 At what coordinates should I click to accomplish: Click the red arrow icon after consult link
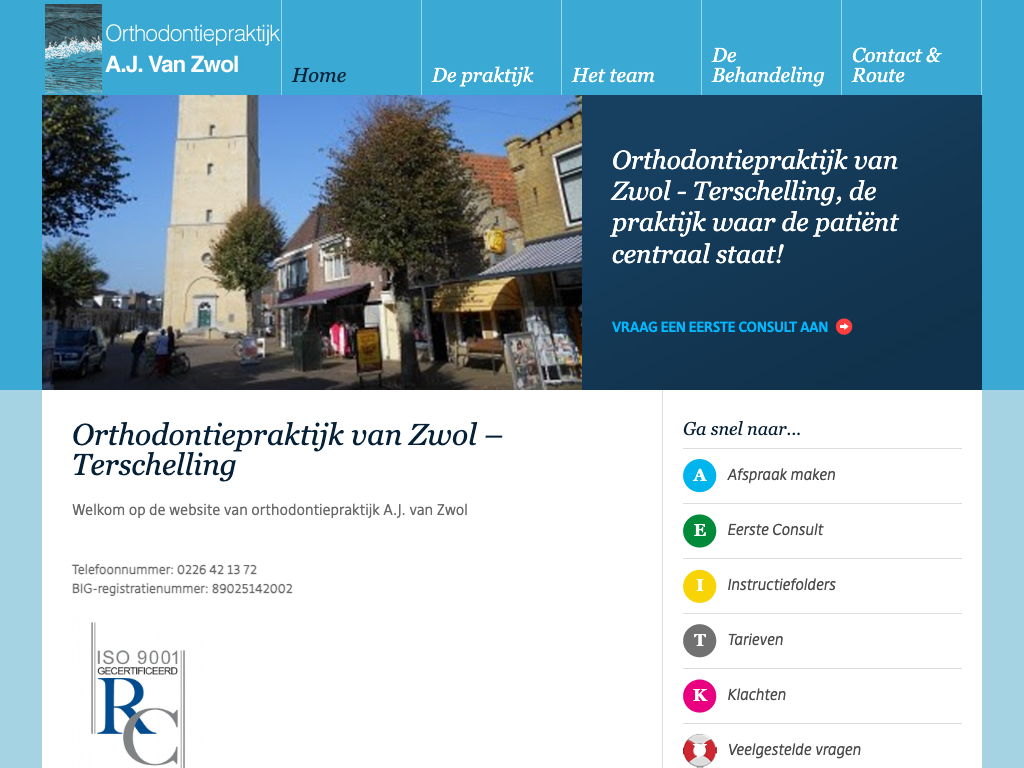tap(844, 327)
